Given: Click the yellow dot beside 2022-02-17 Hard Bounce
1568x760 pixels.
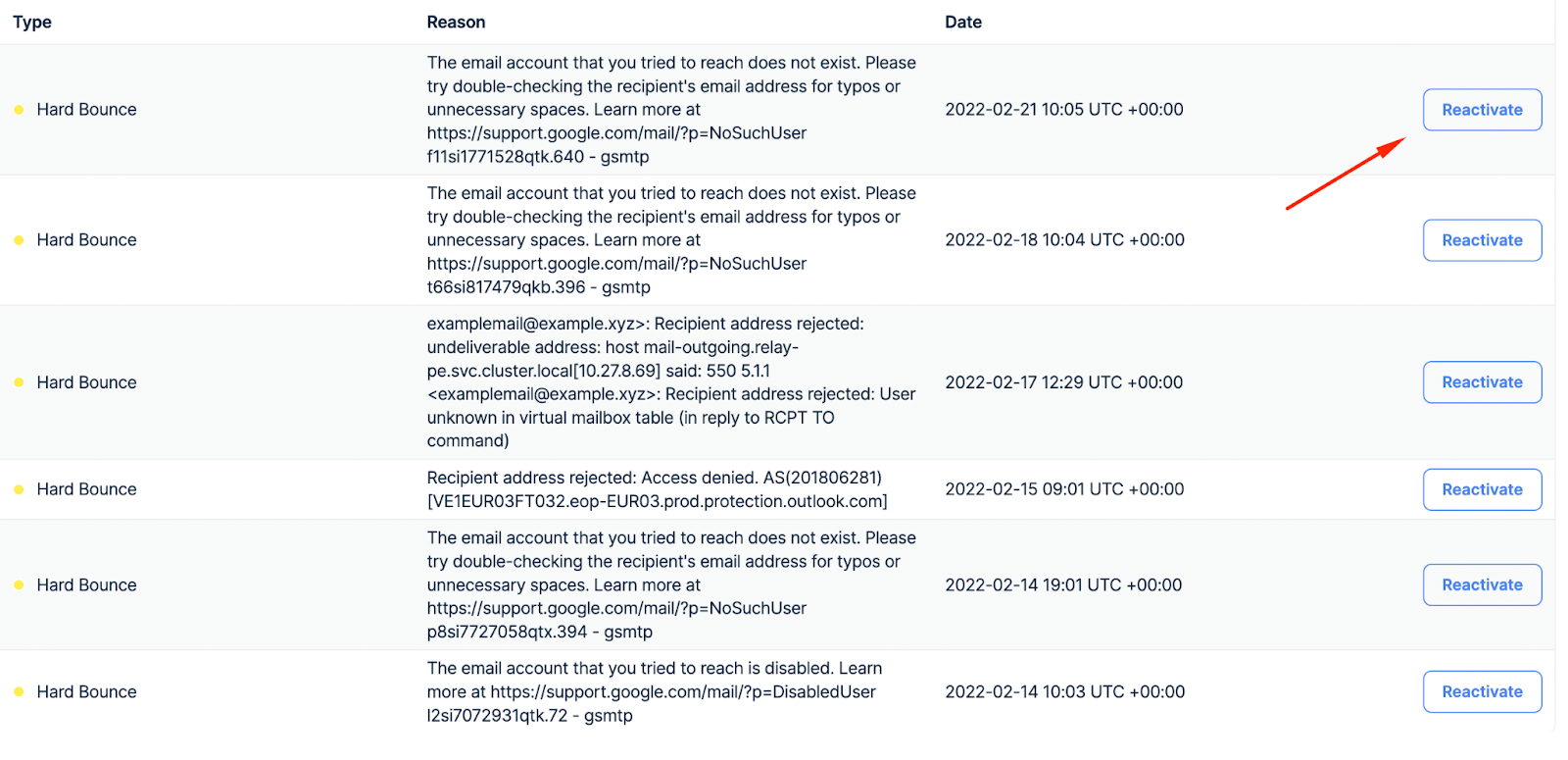Looking at the screenshot, I should coord(19,382).
